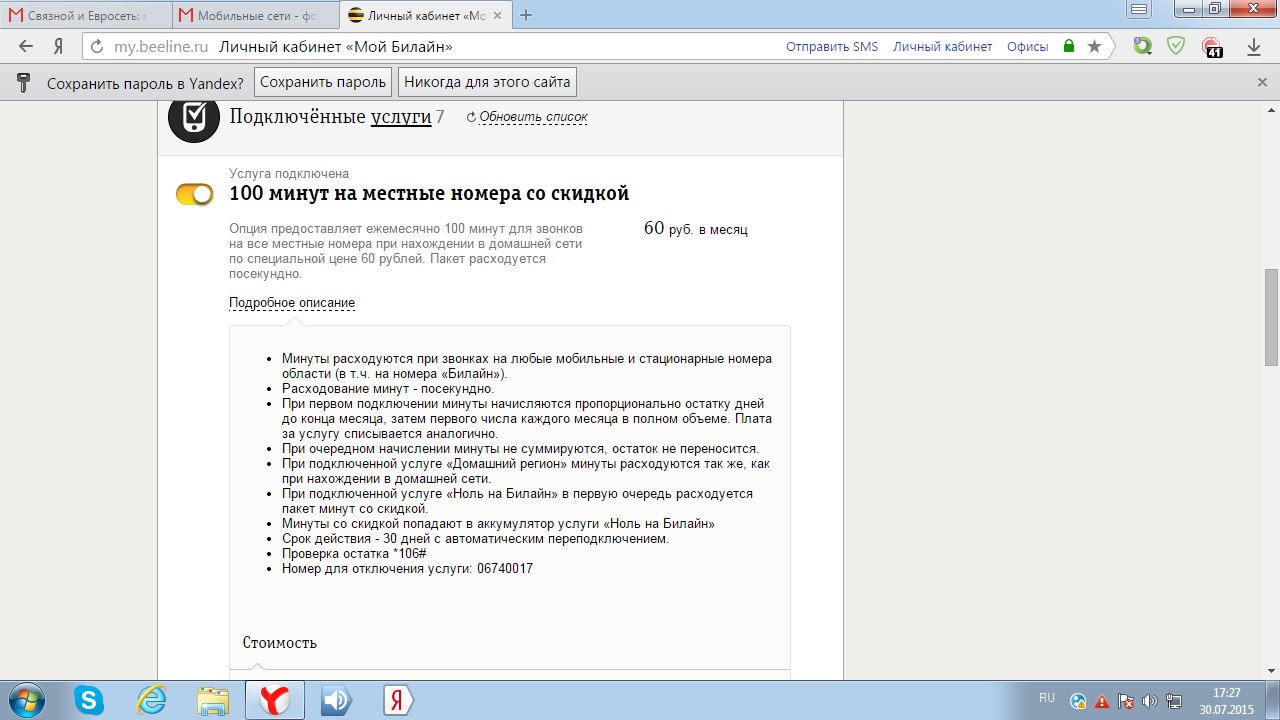Open a new tab with plus button
Image resolution: width=1280 pixels, height=720 pixels.
(x=526, y=15)
